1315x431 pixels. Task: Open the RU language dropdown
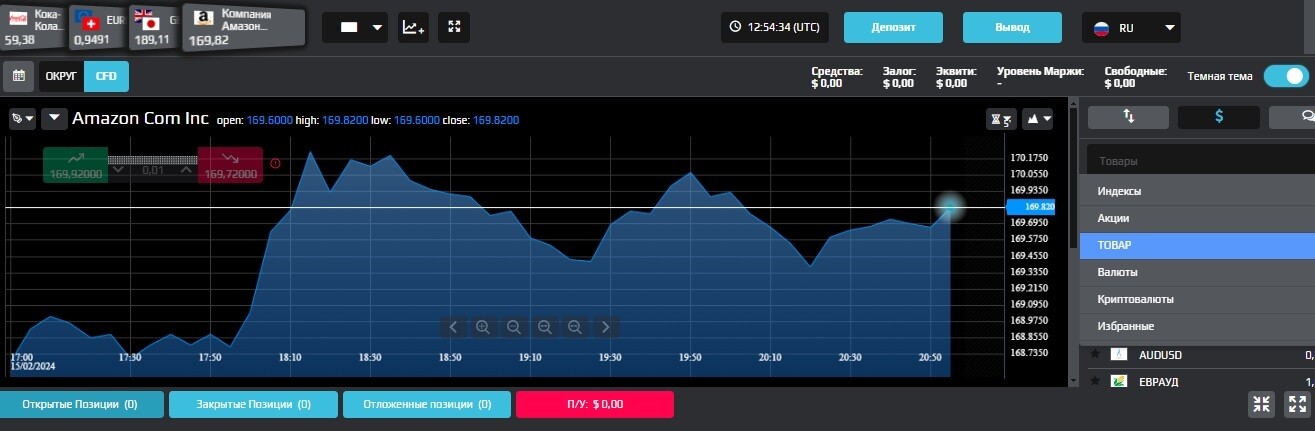pos(1131,28)
